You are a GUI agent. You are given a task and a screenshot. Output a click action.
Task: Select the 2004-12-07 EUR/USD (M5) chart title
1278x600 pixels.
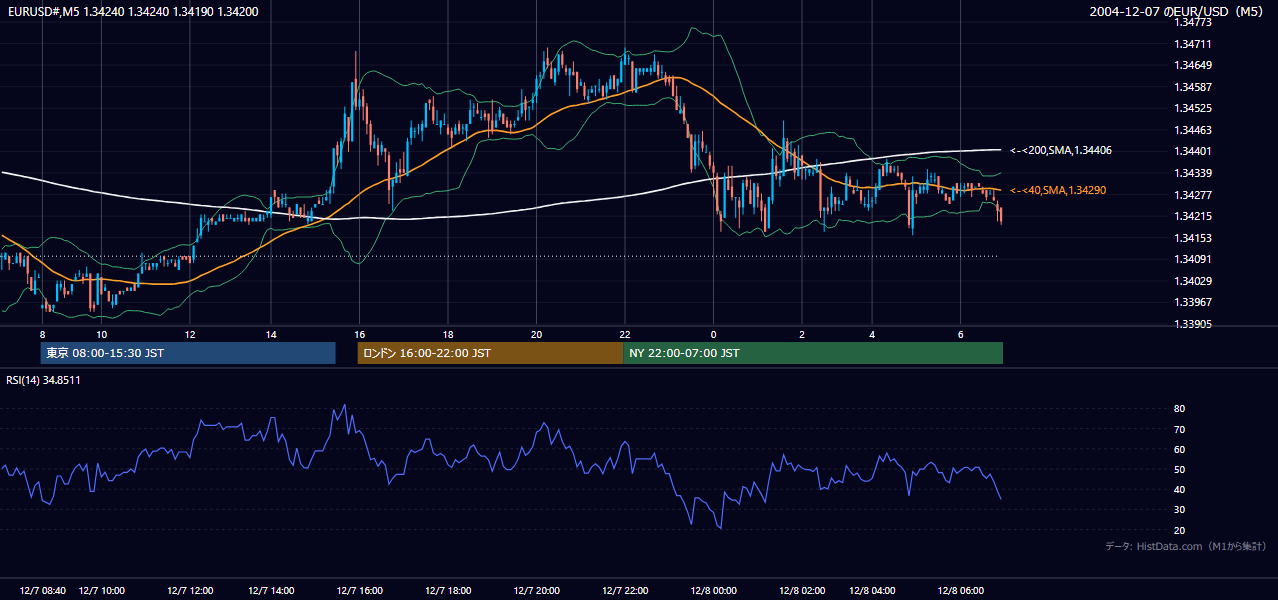(1177, 12)
